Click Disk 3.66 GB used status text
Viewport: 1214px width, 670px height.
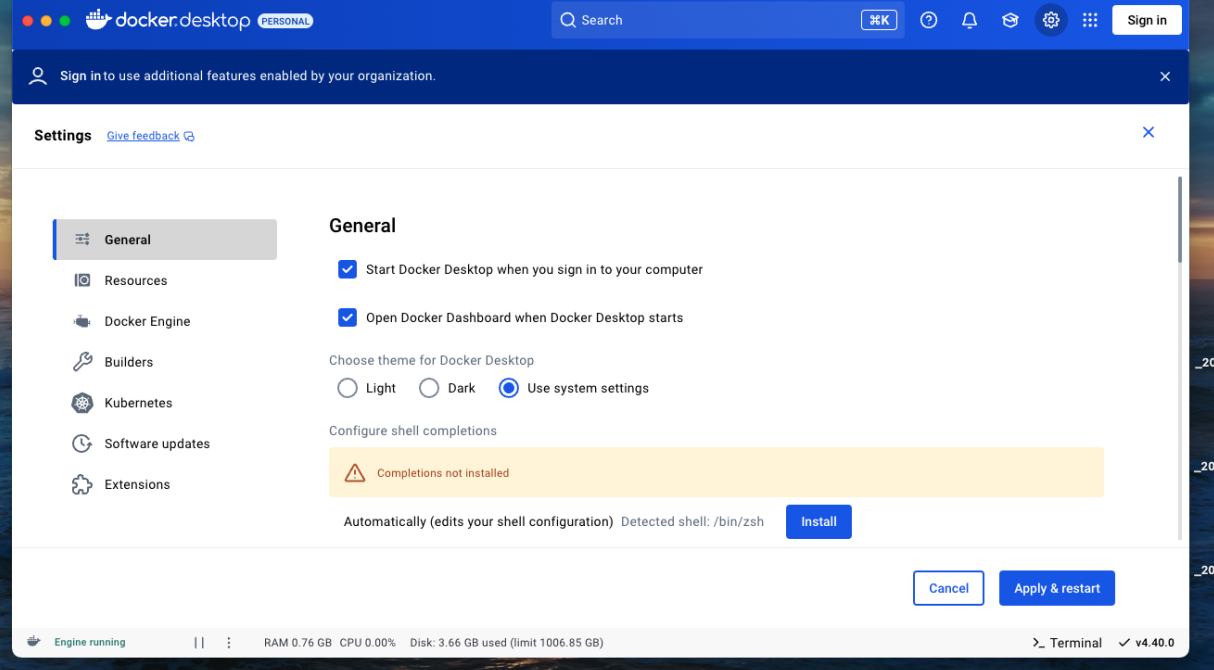point(507,643)
